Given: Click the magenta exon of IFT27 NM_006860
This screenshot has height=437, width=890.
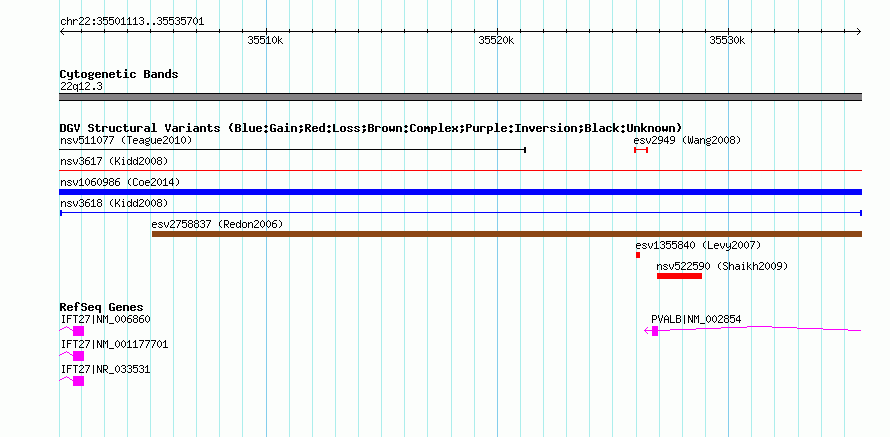Looking at the screenshot, I should coord(78,331).
